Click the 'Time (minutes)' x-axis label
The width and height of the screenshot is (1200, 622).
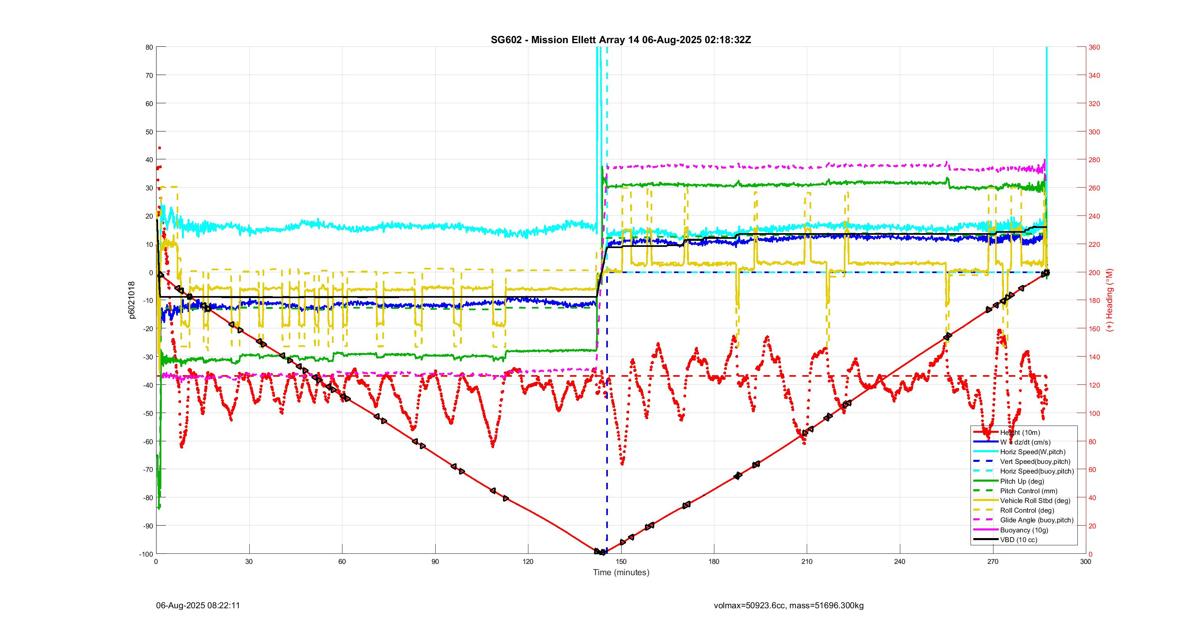621,572
